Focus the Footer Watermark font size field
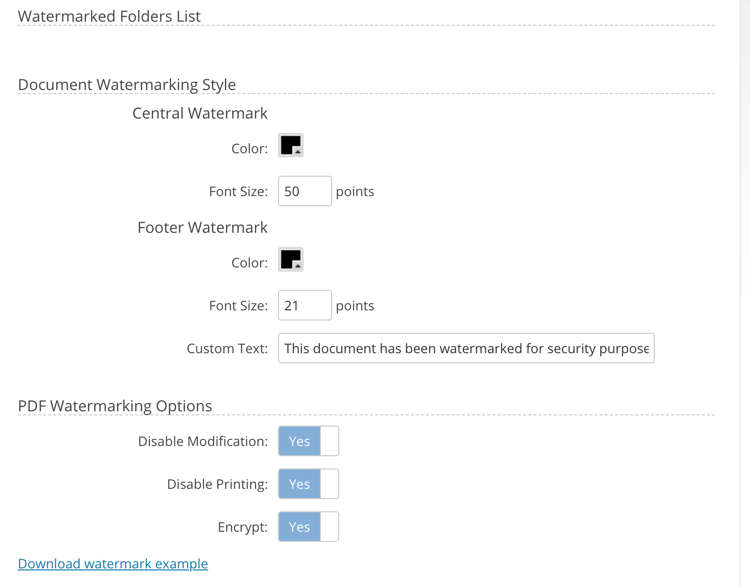 304,305
